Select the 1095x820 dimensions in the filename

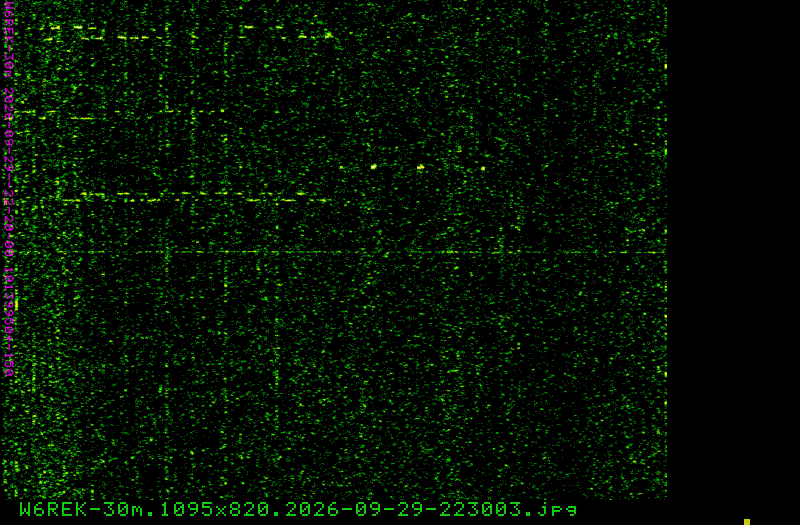point(214,509)
